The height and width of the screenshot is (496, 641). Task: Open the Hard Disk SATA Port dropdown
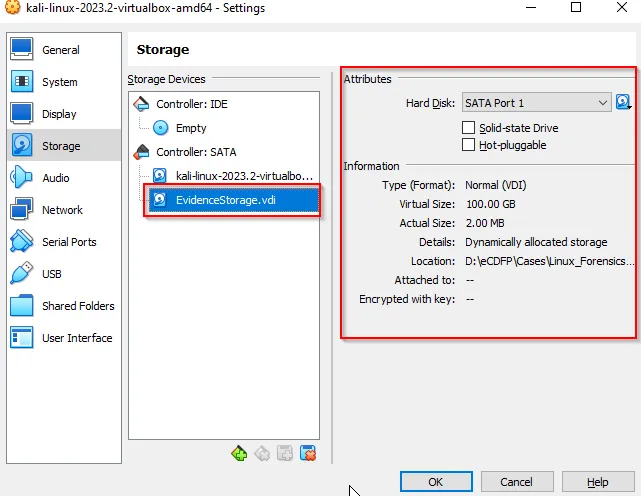535,103
